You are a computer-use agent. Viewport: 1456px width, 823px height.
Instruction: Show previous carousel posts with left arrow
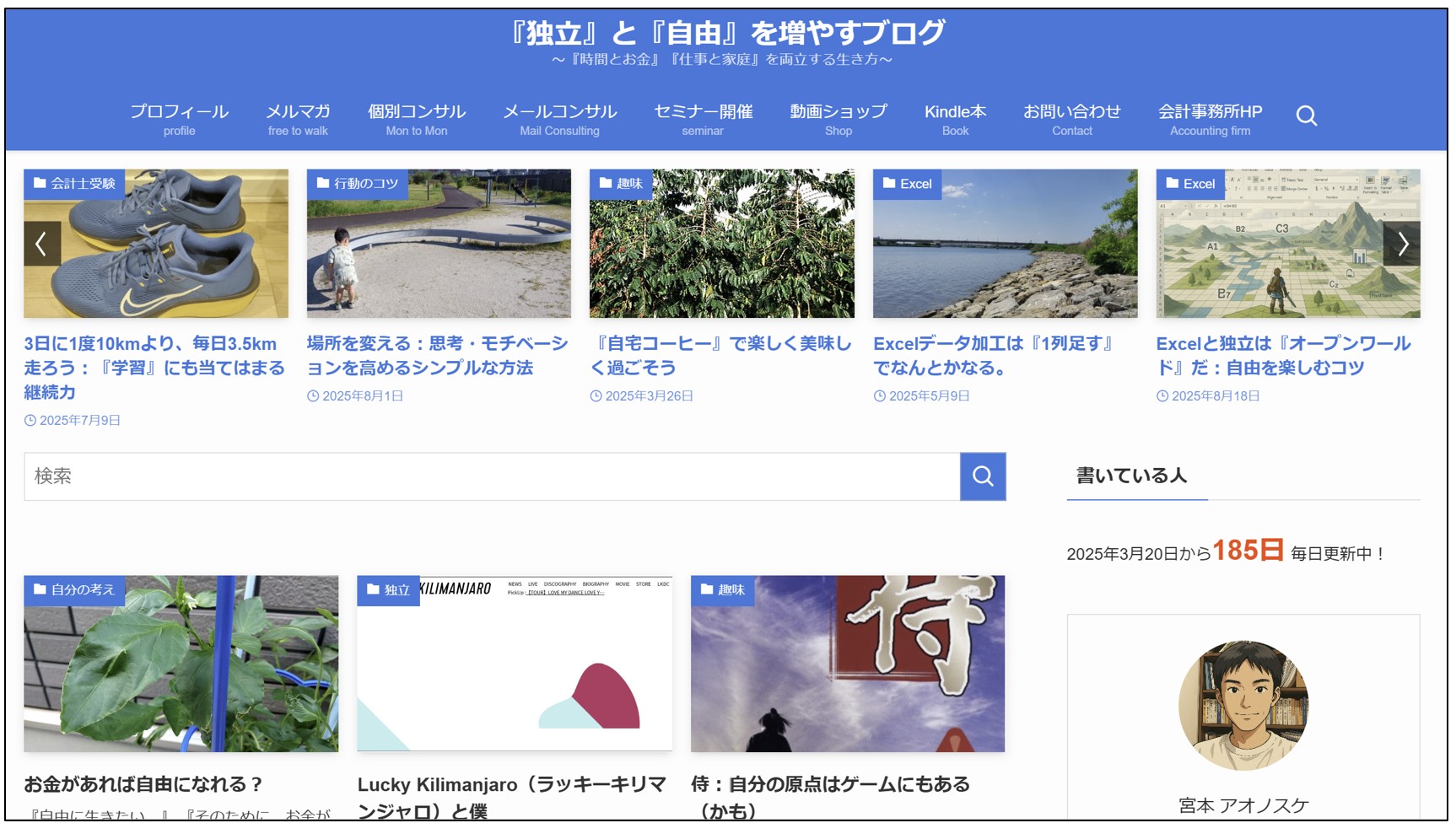41,244
